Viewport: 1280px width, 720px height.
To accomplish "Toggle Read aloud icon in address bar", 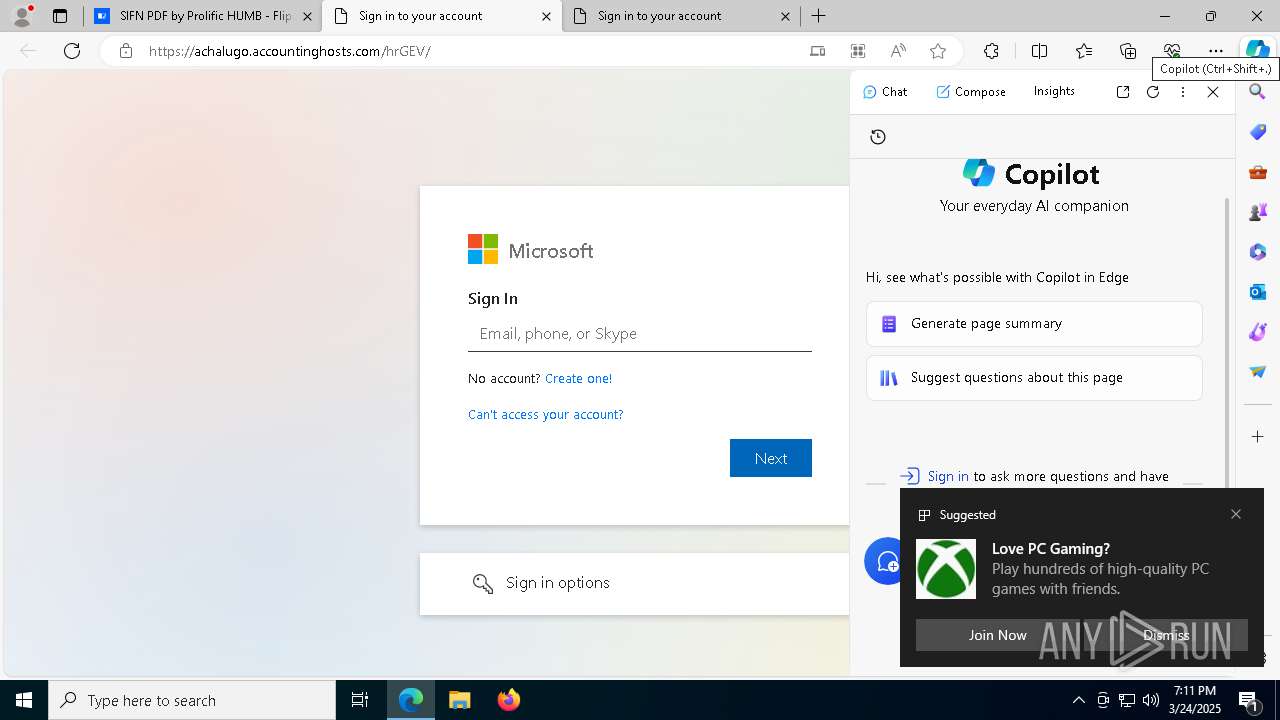I will [898, 51].
